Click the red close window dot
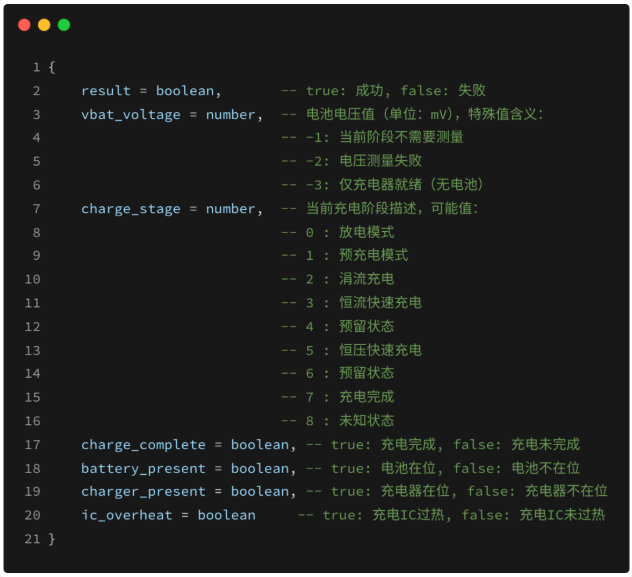632x577 pixels. point(24,25)
